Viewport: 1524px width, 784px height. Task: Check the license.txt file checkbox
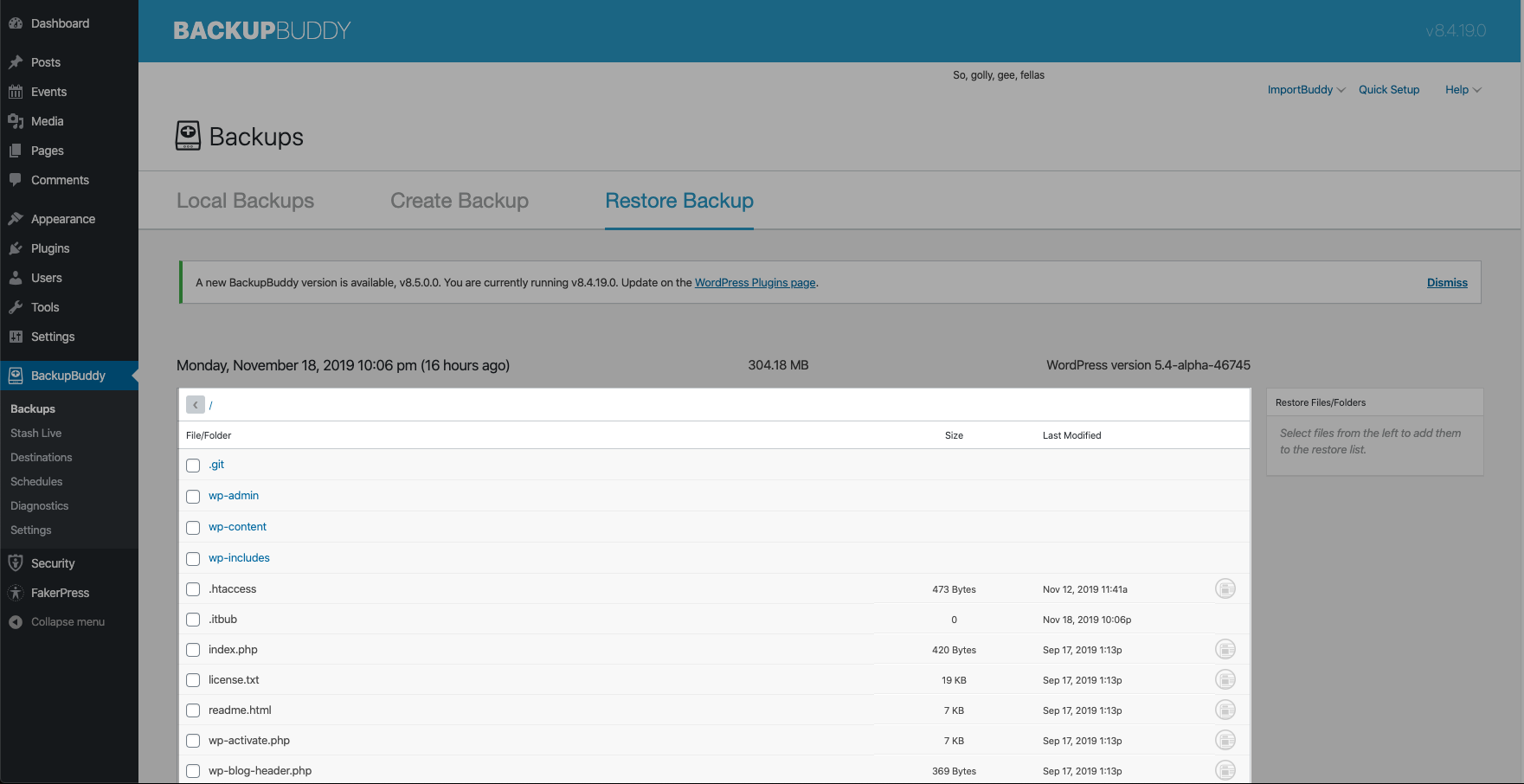[x=193, y=680]
